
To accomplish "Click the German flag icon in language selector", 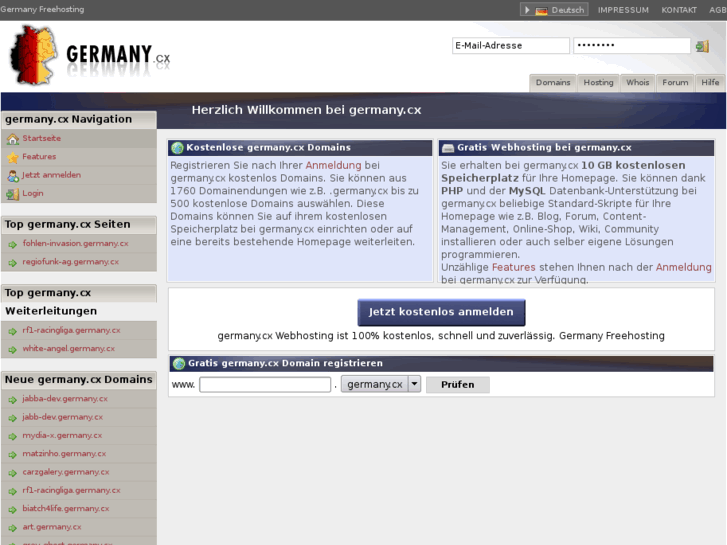I will [541, 10].
